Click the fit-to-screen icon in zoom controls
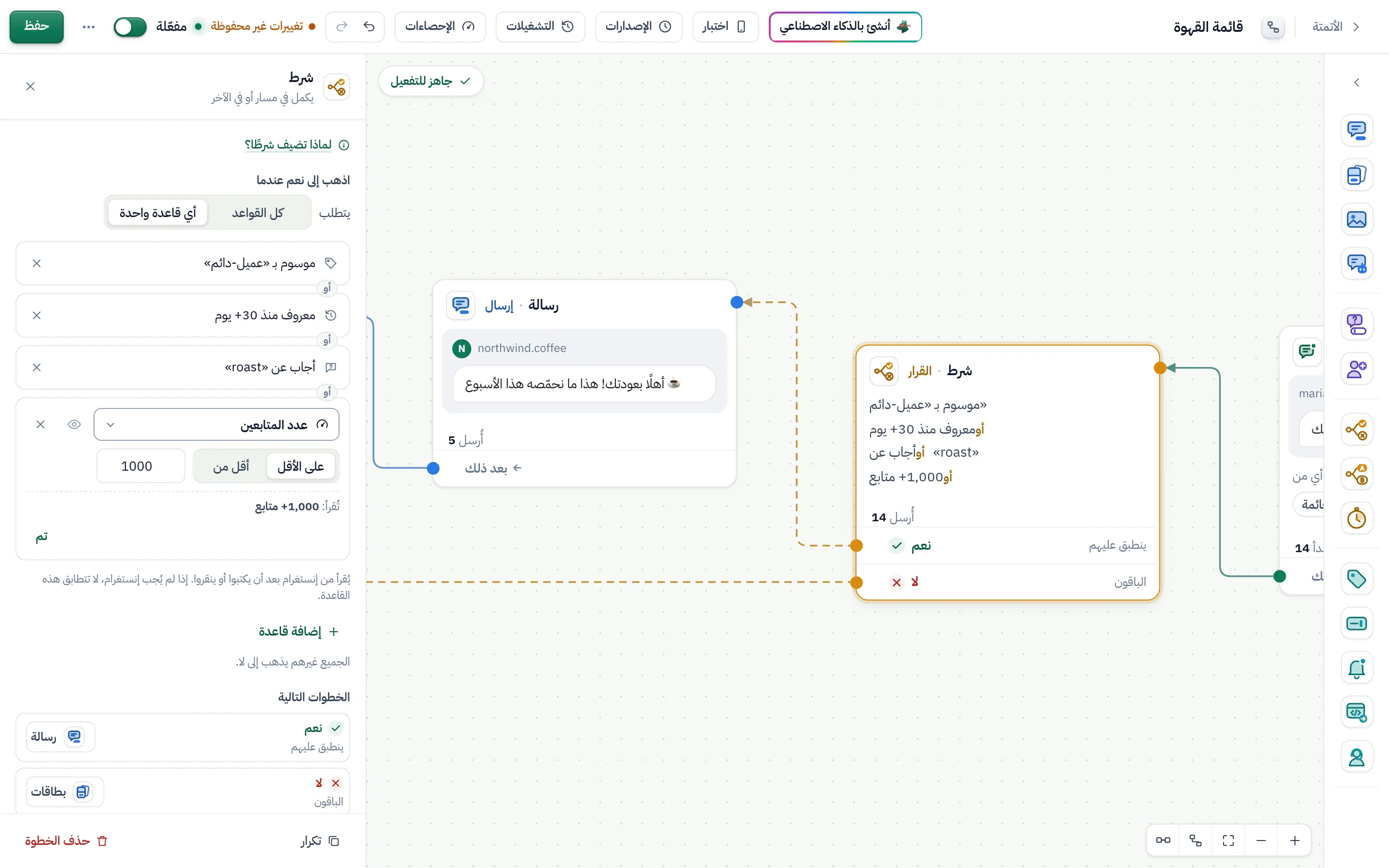Viewport: 1389px width, 868px height. click(x=1228, y=841)
